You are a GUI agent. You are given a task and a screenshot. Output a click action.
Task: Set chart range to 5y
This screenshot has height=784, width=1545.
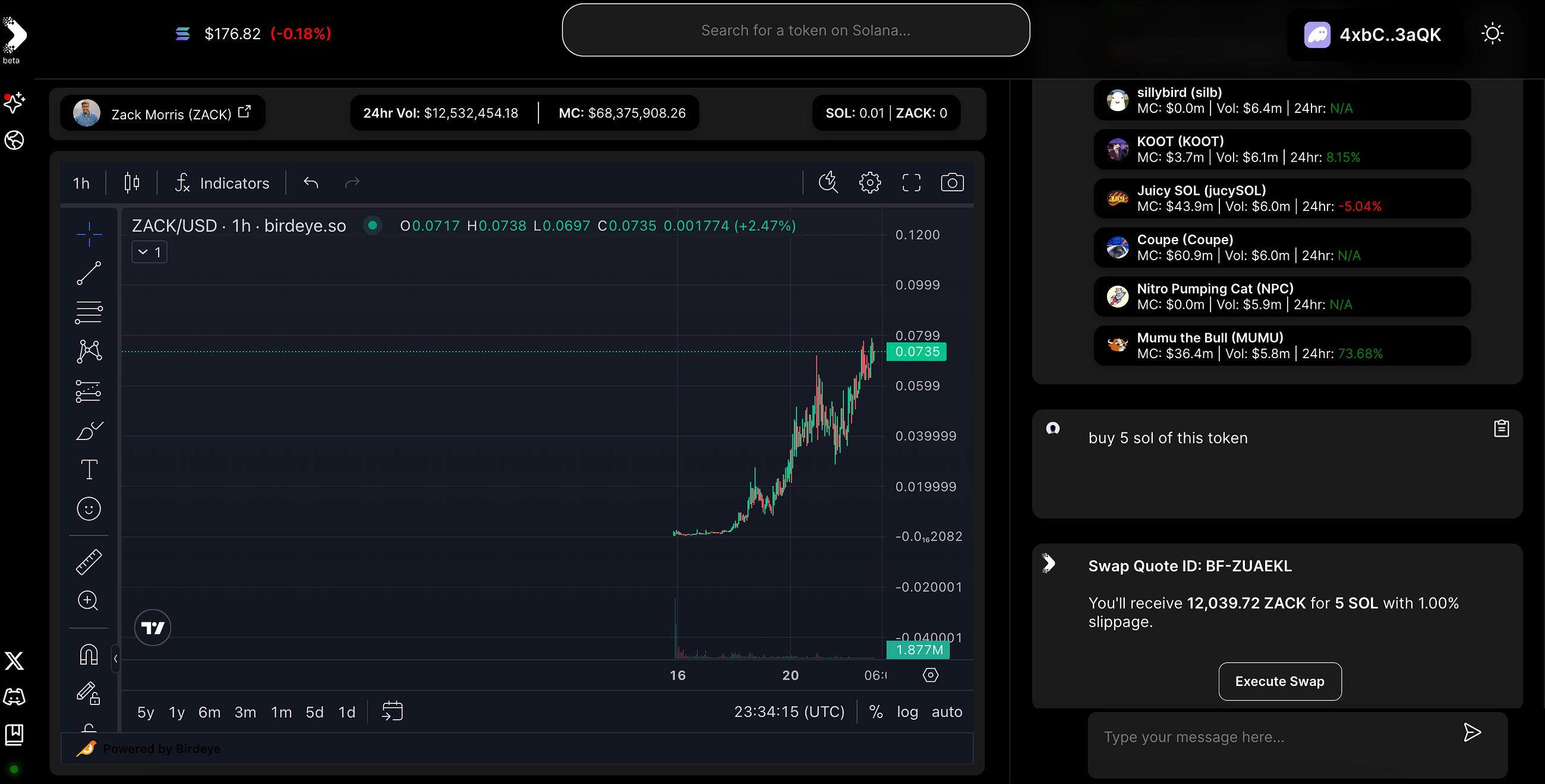click(146, 712)
